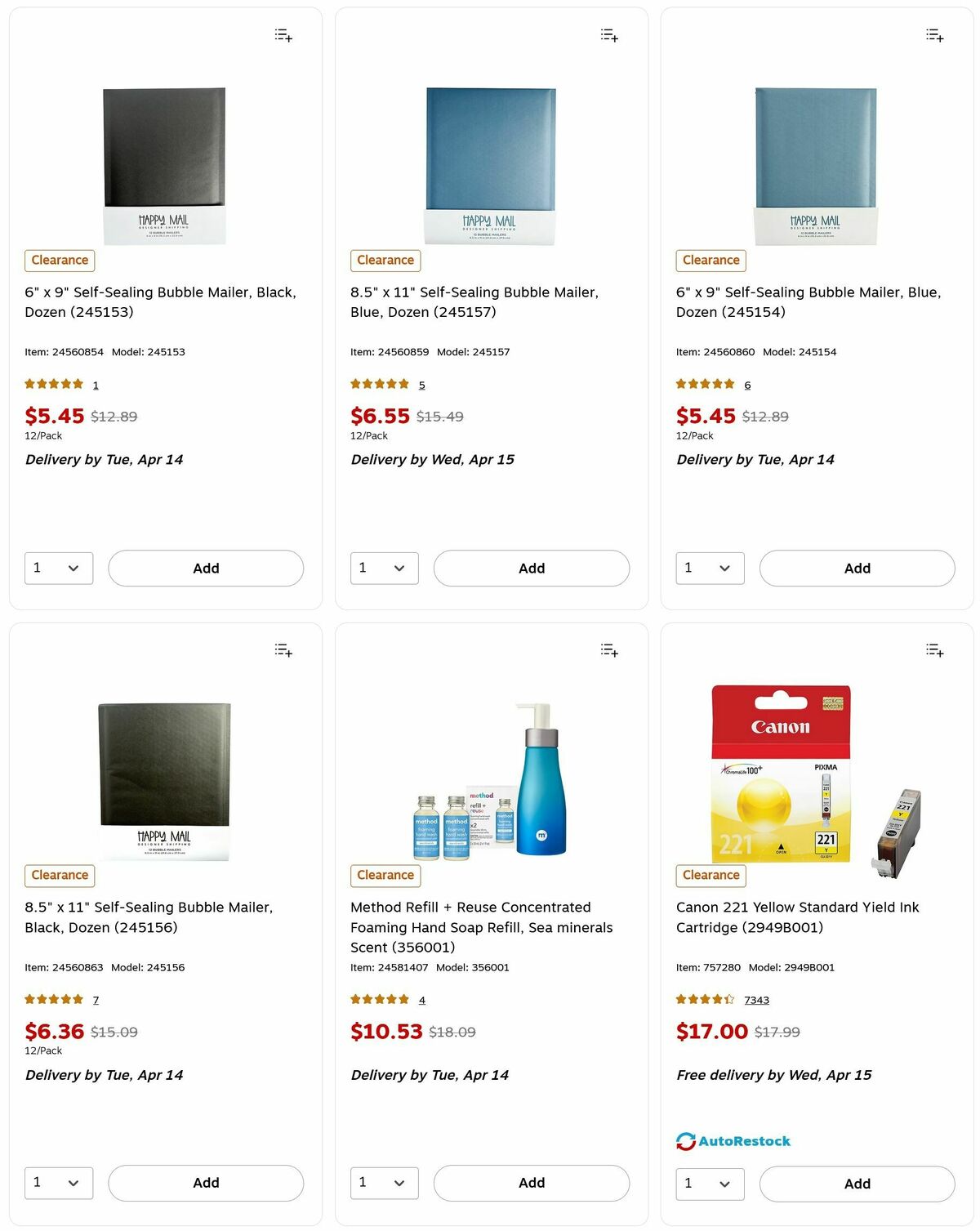Open the 7343 reviews link for Canon ink

[x=757, y=999]
